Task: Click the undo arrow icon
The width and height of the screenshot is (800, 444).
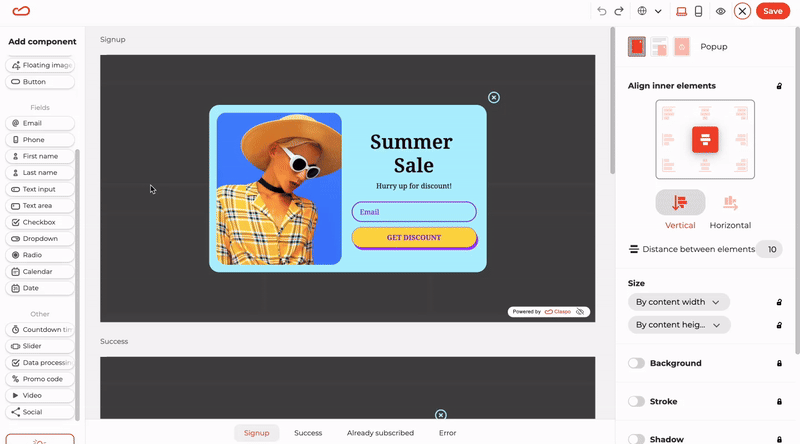Action: pyautogui.click(x=602, y=11)
